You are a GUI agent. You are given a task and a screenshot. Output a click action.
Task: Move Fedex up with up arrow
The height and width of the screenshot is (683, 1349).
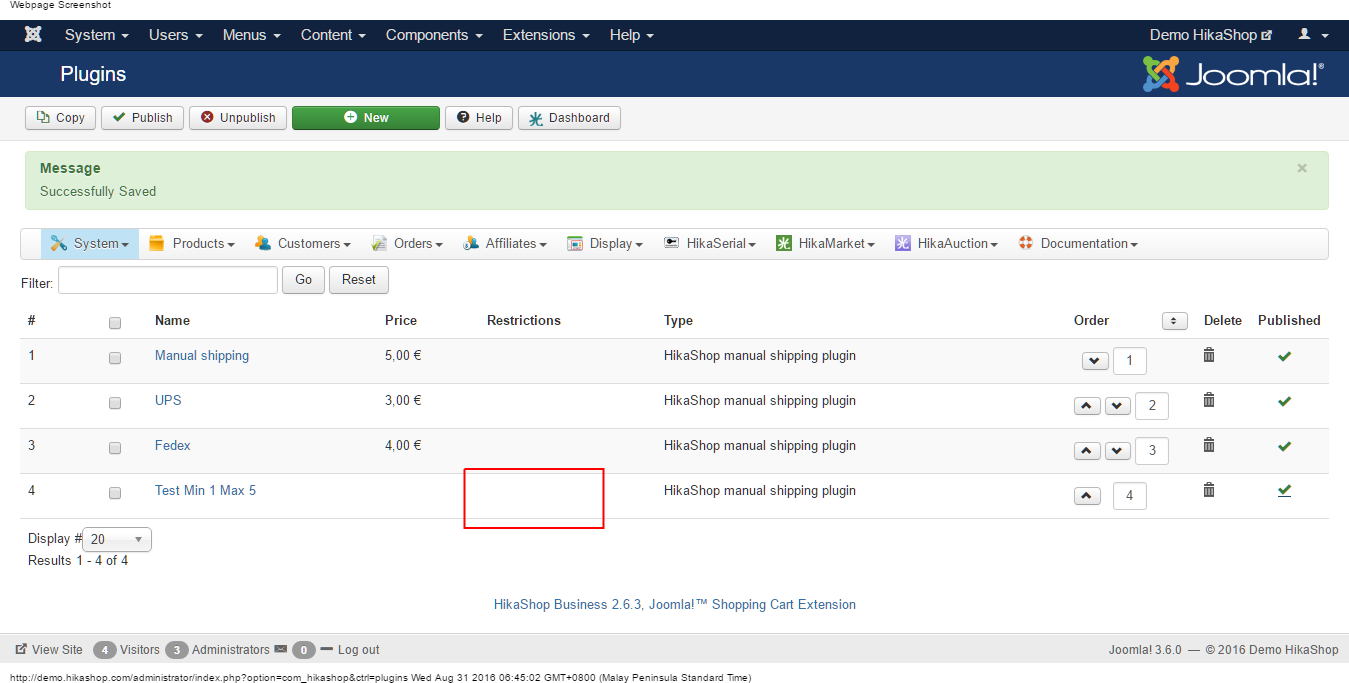tap(1087, 451)
